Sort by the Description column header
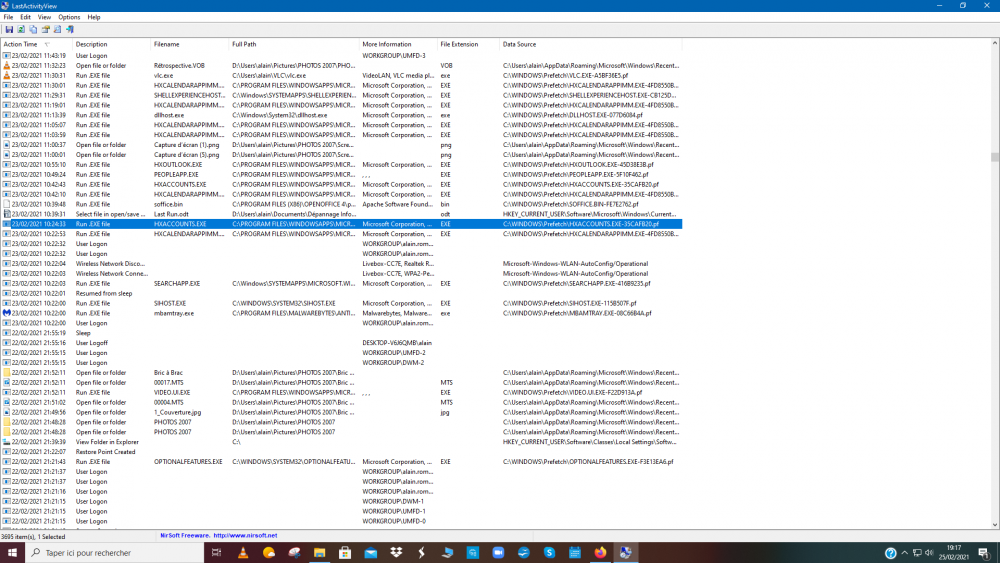Image resolution: width=1000 pixels, height=563 pixels. pyautogui.click(x=112, y=45)
